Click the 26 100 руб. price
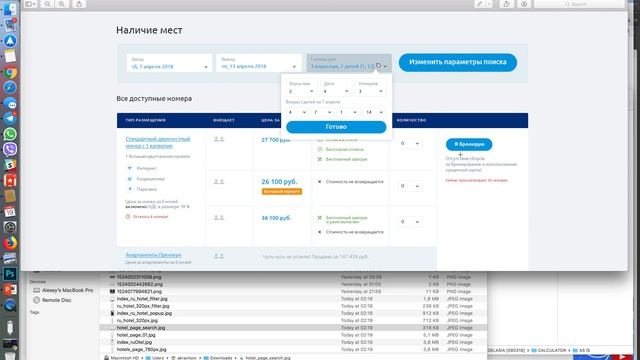 pos(279,182)
